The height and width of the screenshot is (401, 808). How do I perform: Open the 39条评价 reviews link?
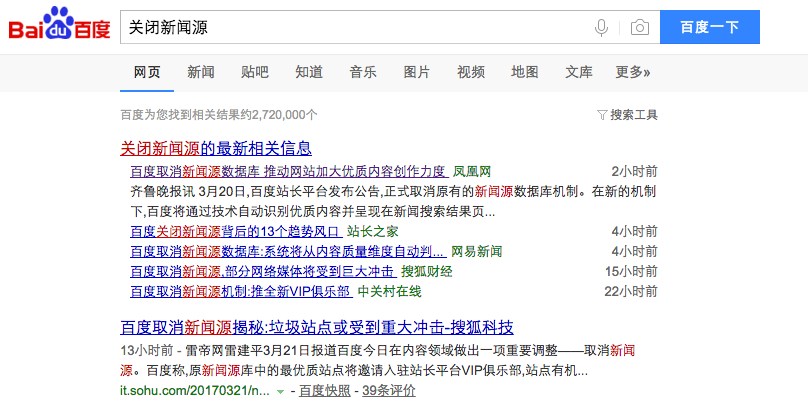point(389,391)
